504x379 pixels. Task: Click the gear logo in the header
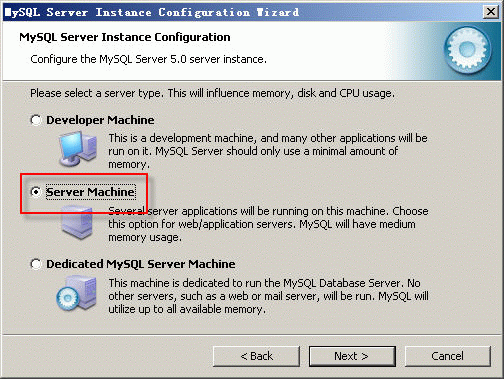467,49
